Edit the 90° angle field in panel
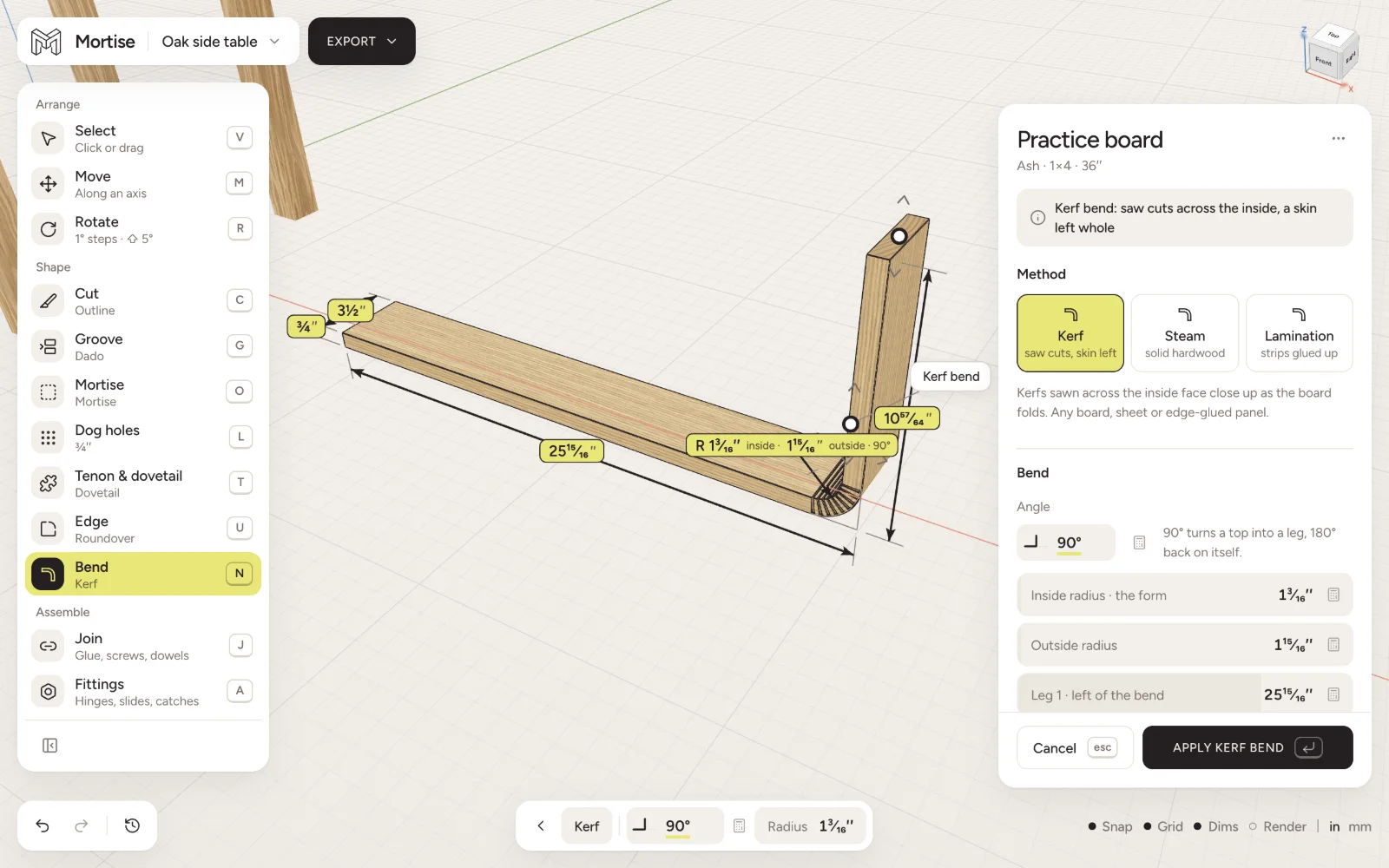Viewport: 1389px width, 868px height. click(x=1066, y=542)
